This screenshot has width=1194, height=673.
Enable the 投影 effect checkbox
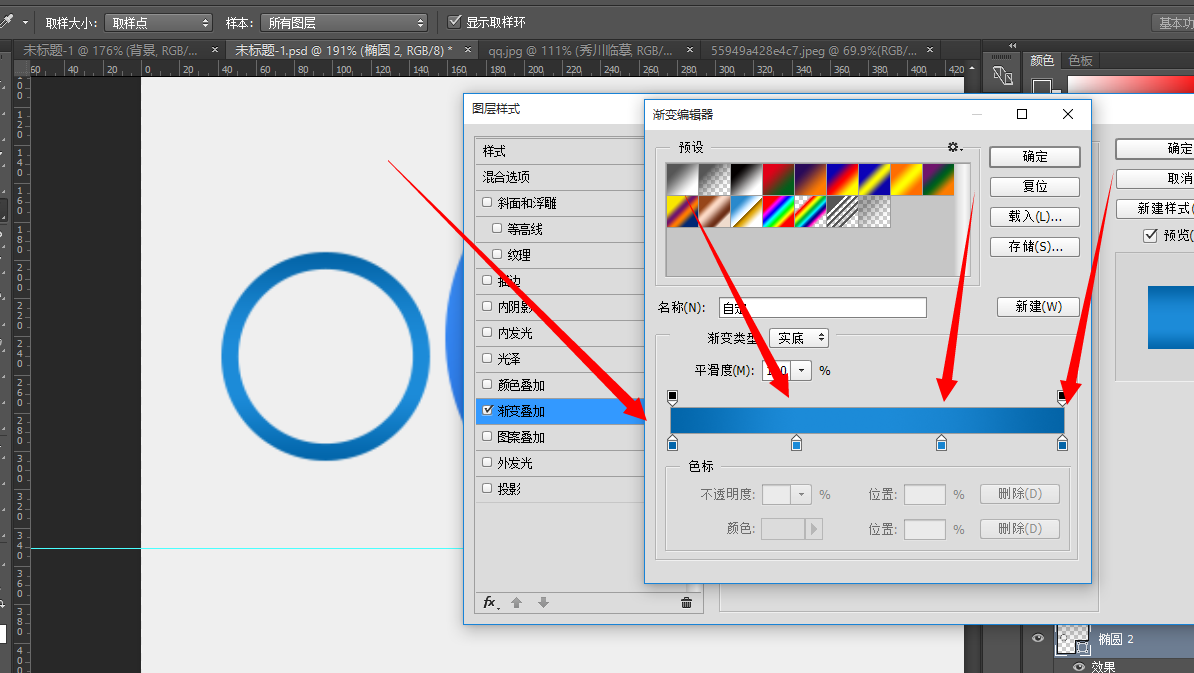[487, 488]
